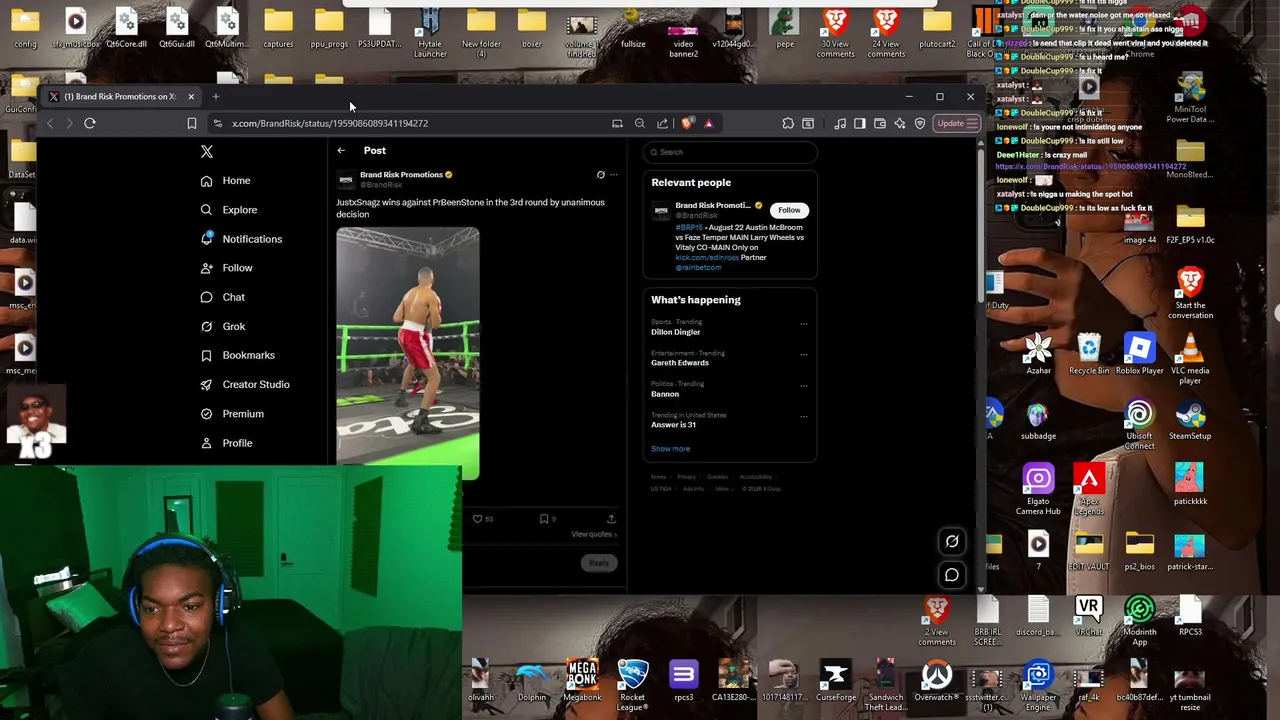Select the Wallpaper Engine desktop icon

(1038, 685)
